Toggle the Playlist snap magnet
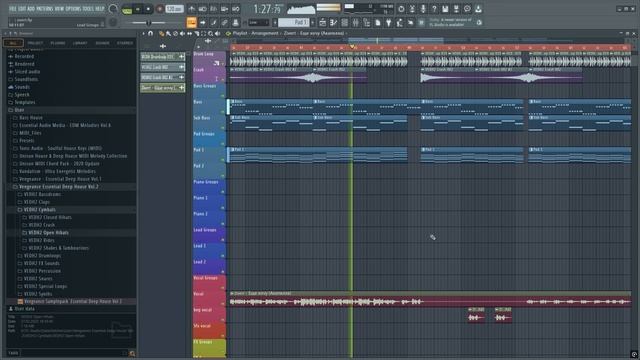The image size is (640, 360). click(151, 33)
